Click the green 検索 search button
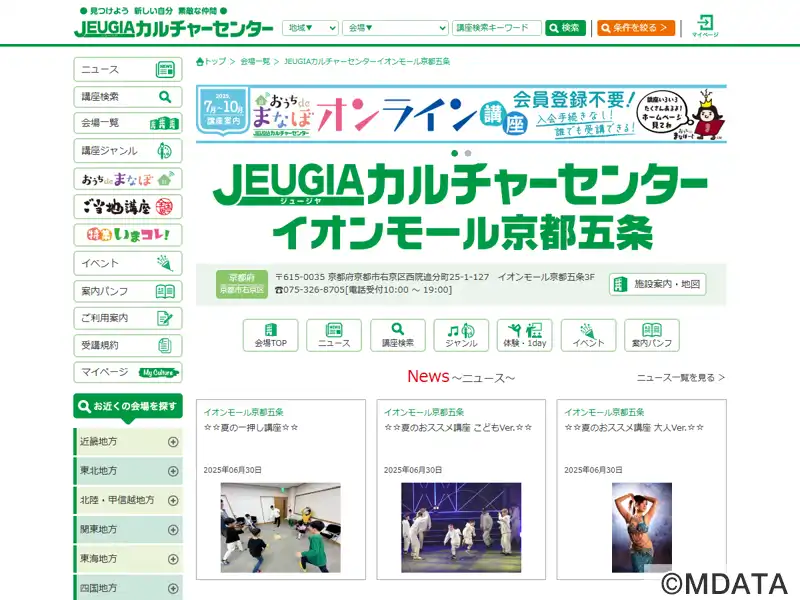 (565, 28)
